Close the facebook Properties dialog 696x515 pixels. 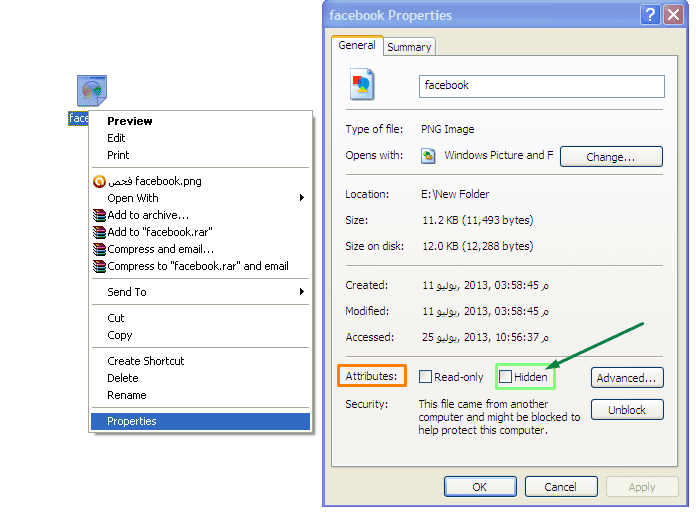673,15
